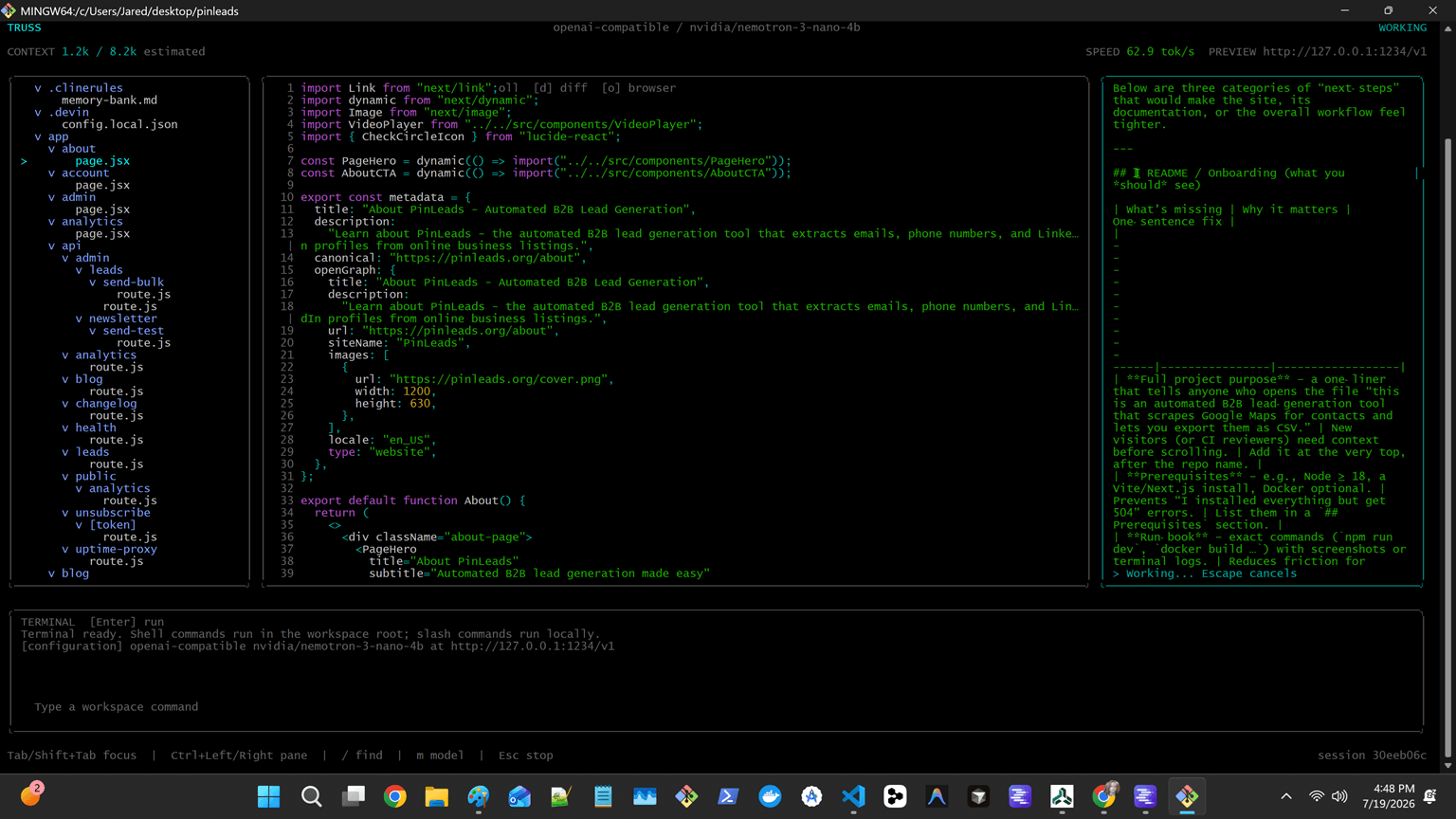1456x819 pixels.
Task: Open File Explorer from the taskbar
Action: (436, 796)
